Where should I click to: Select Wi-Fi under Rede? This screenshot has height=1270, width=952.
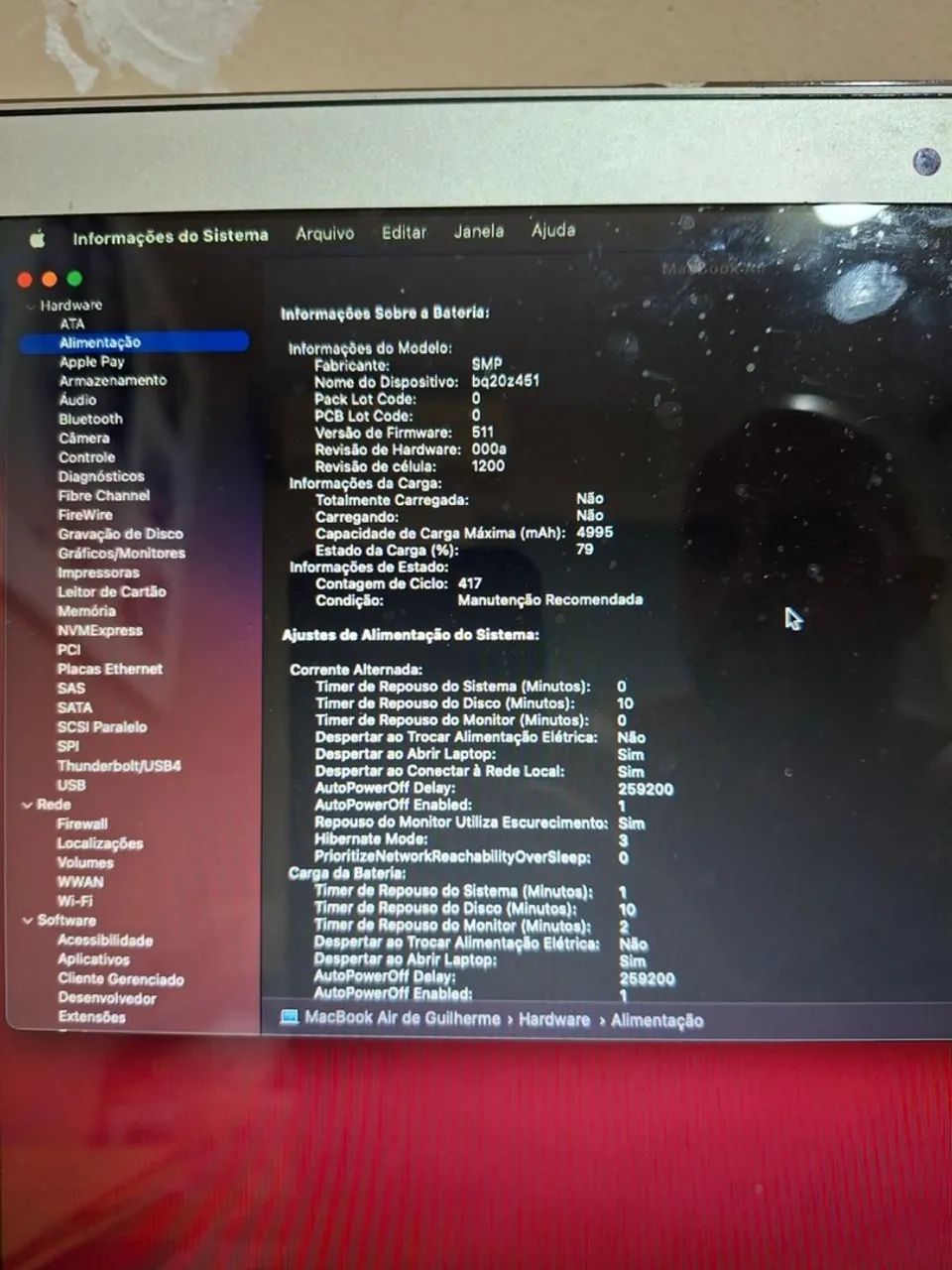pyautogui.click(x=74, y=901)
